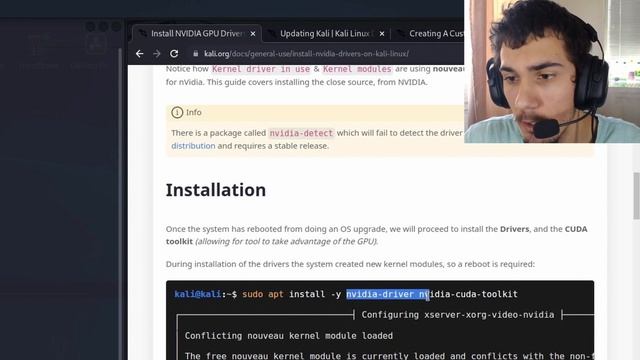640x360 pixels.
Task: Open the distribution link in the Info box
Action: 193,146
